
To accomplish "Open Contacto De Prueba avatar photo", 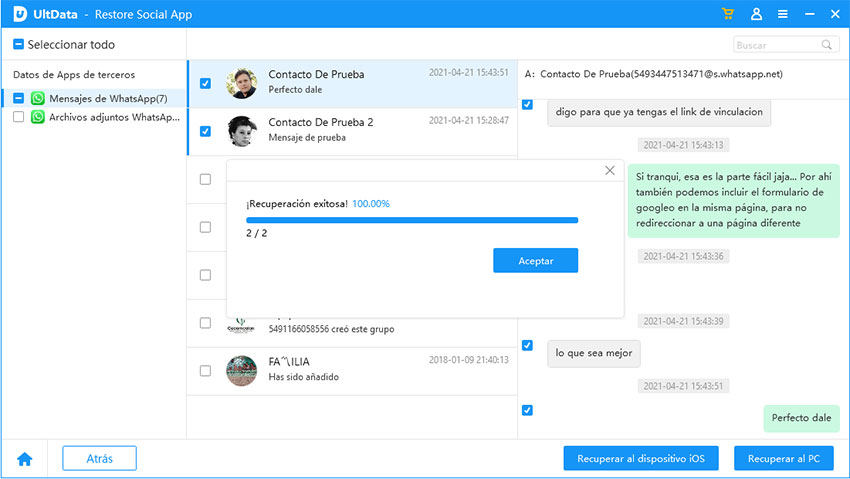I will point(241,83).
